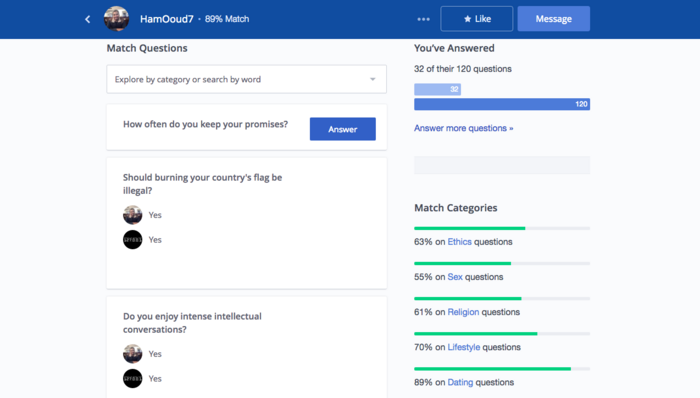Open the Dating category link
The image size is (700, 398).
point(460,382)
